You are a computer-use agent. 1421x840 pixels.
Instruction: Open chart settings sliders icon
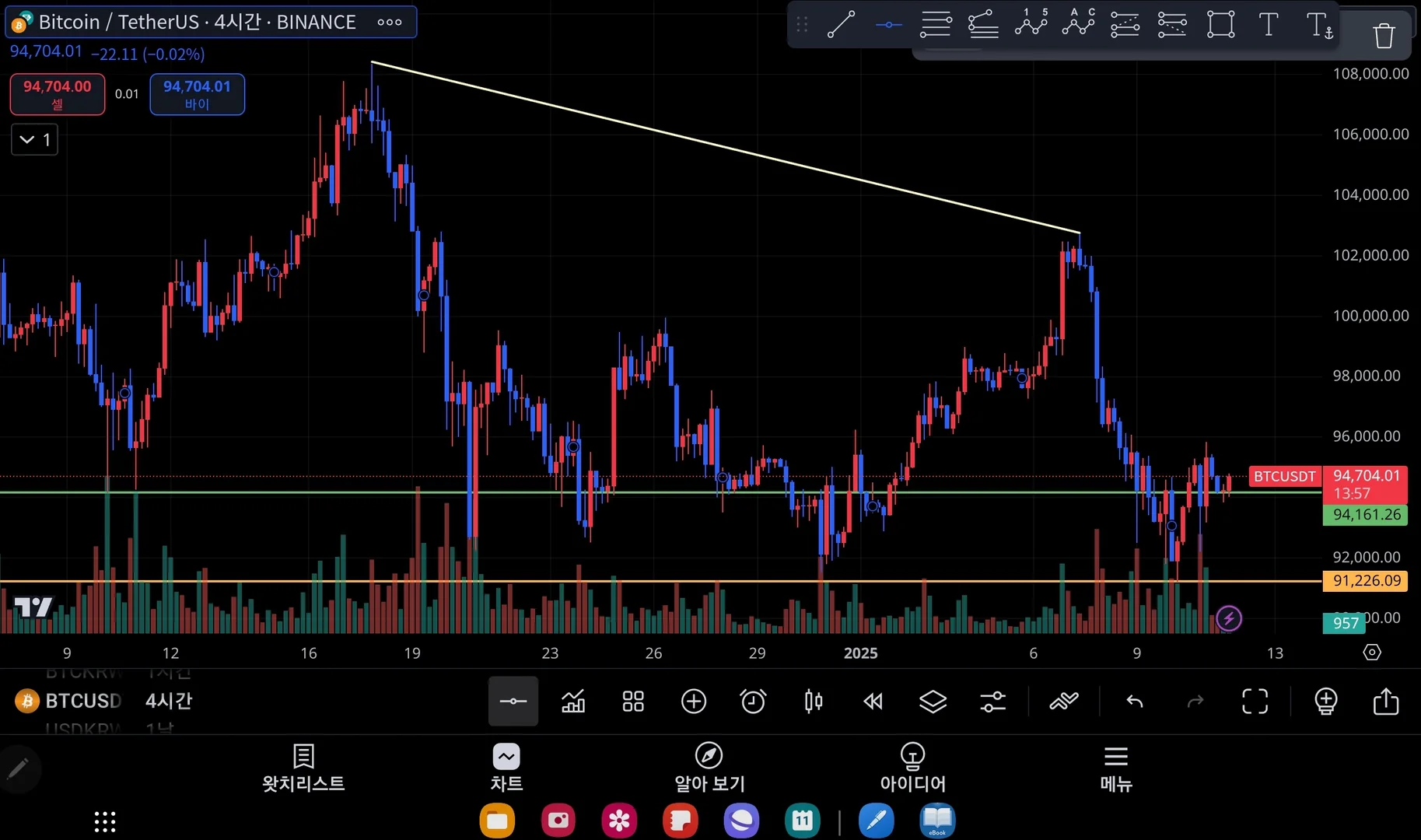[992, 702]
